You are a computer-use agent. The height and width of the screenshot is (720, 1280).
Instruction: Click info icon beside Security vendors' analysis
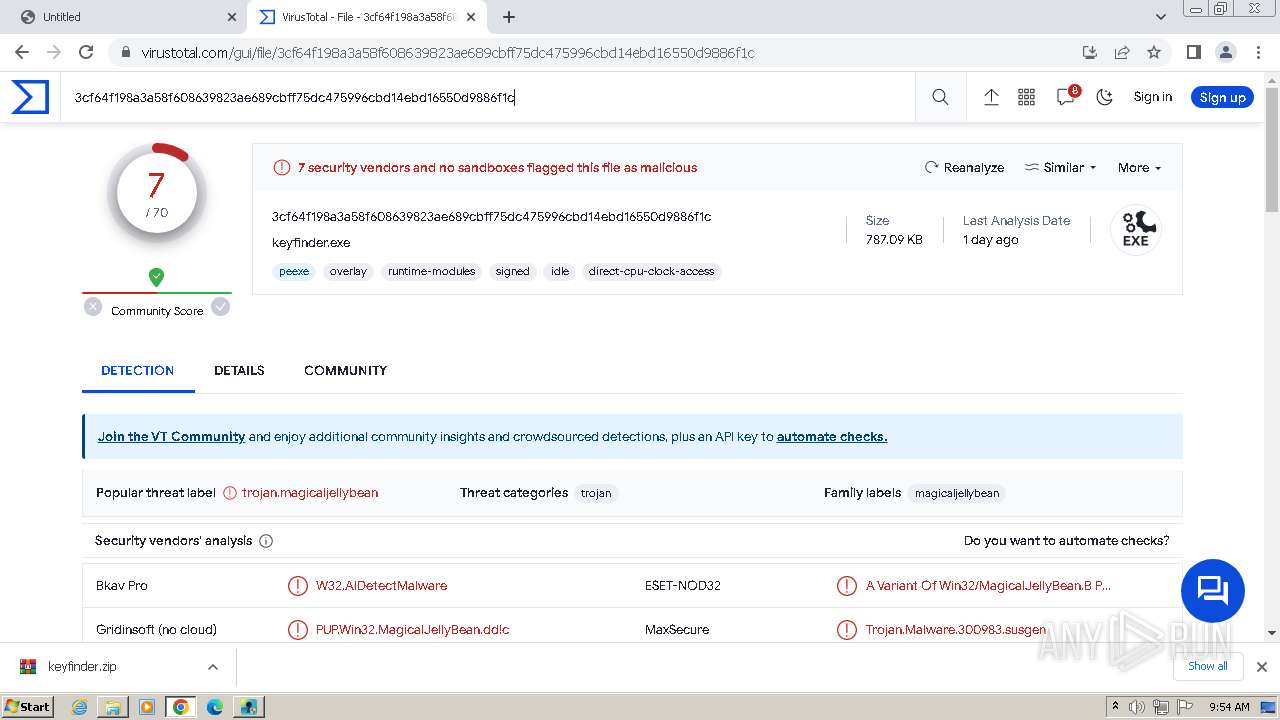[266, 541]
